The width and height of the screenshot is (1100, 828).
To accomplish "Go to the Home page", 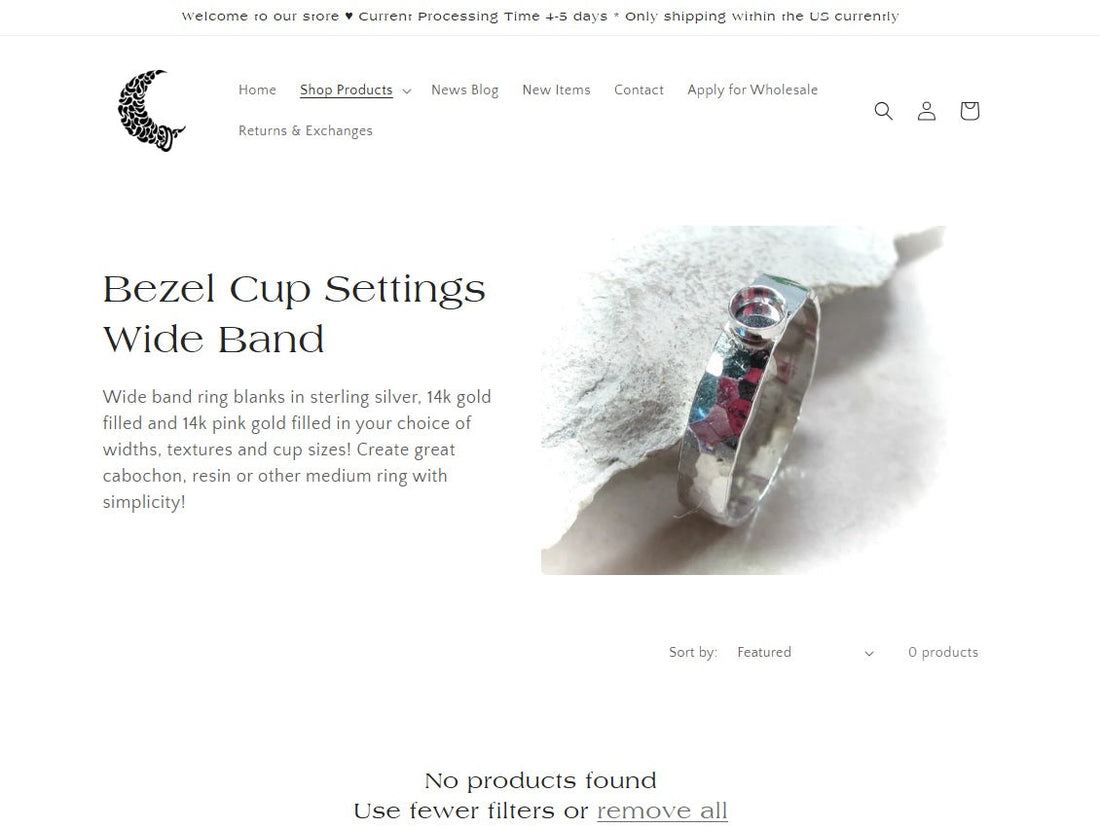I will tap(257, 90).
